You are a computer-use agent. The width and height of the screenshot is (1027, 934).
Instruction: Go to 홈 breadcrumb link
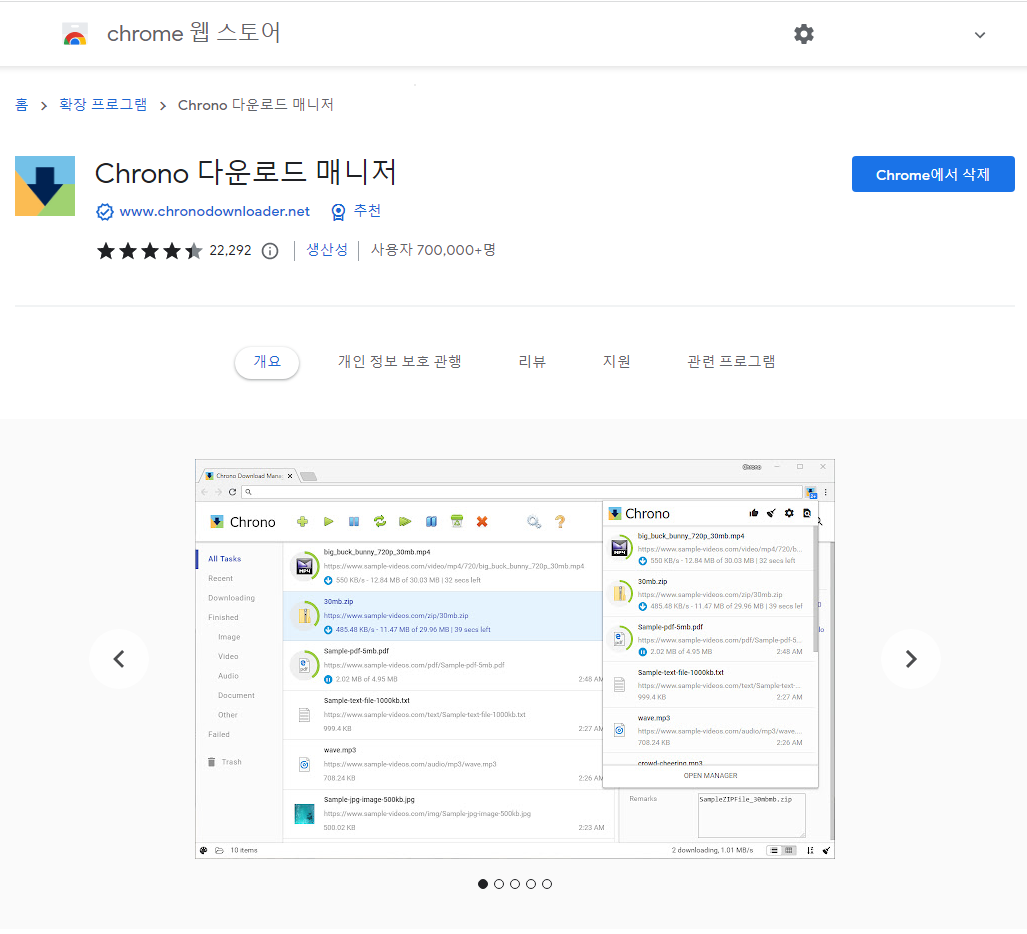pos(22,105)
